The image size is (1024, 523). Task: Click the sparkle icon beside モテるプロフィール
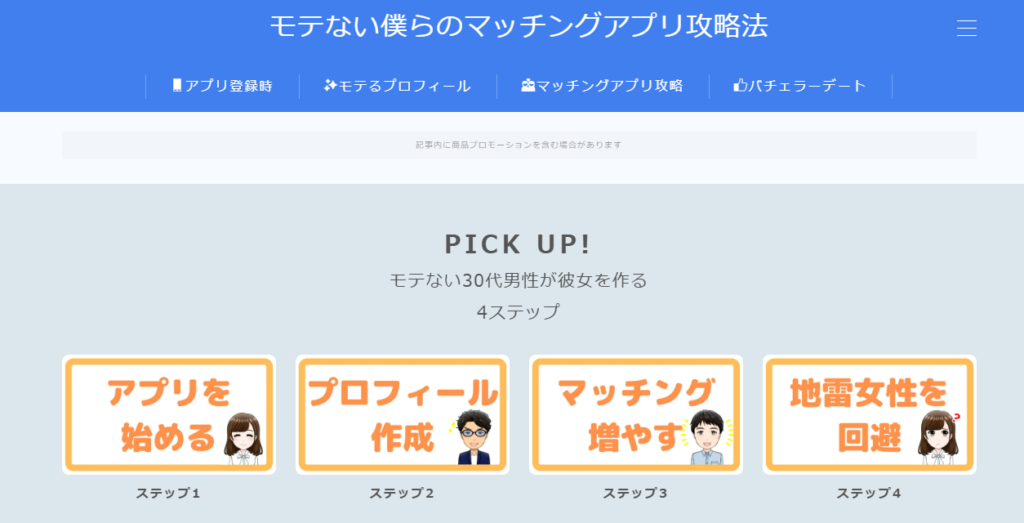(330, 86)
